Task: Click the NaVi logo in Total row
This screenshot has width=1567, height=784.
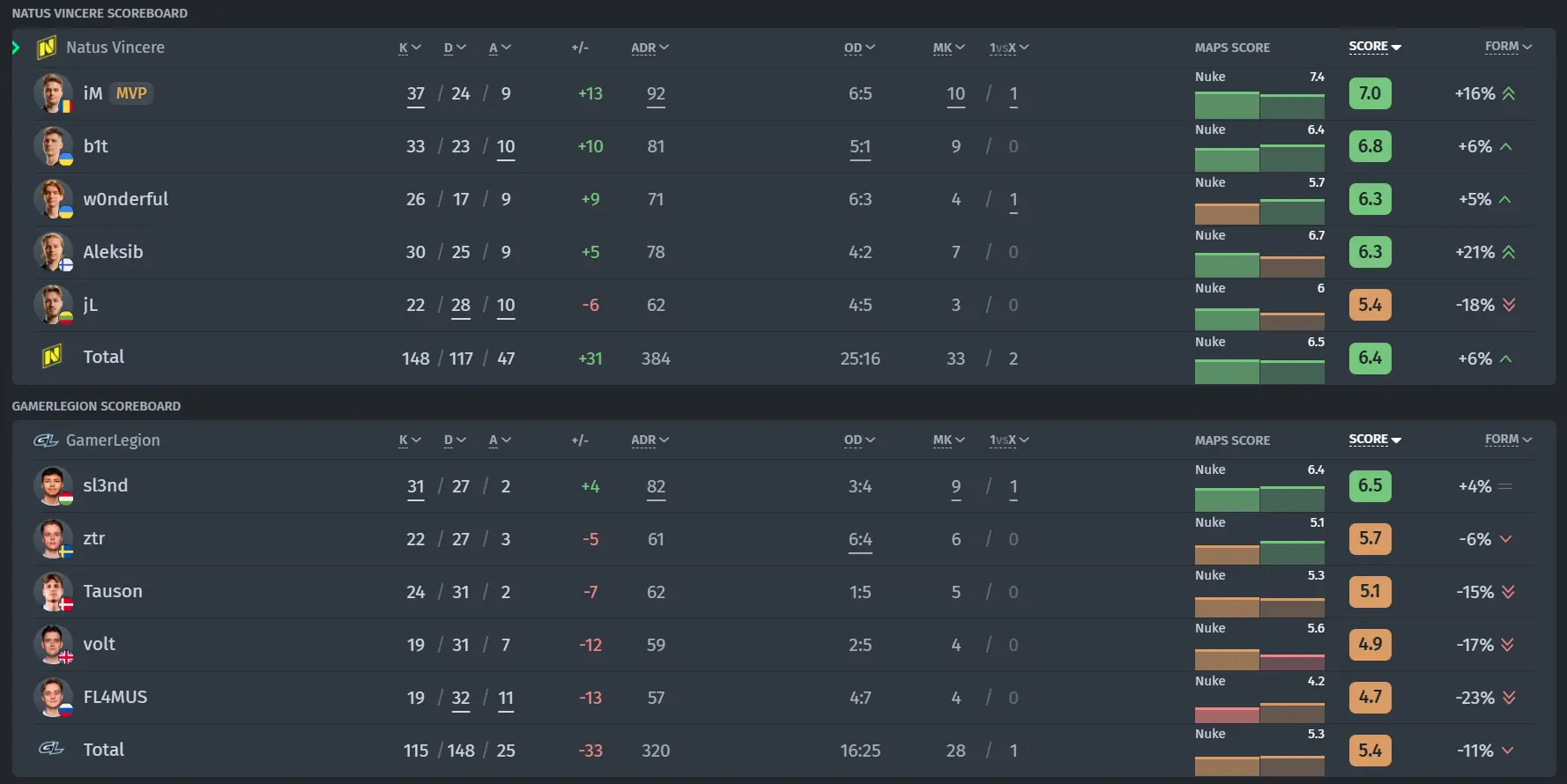Action: coord(51,357)
